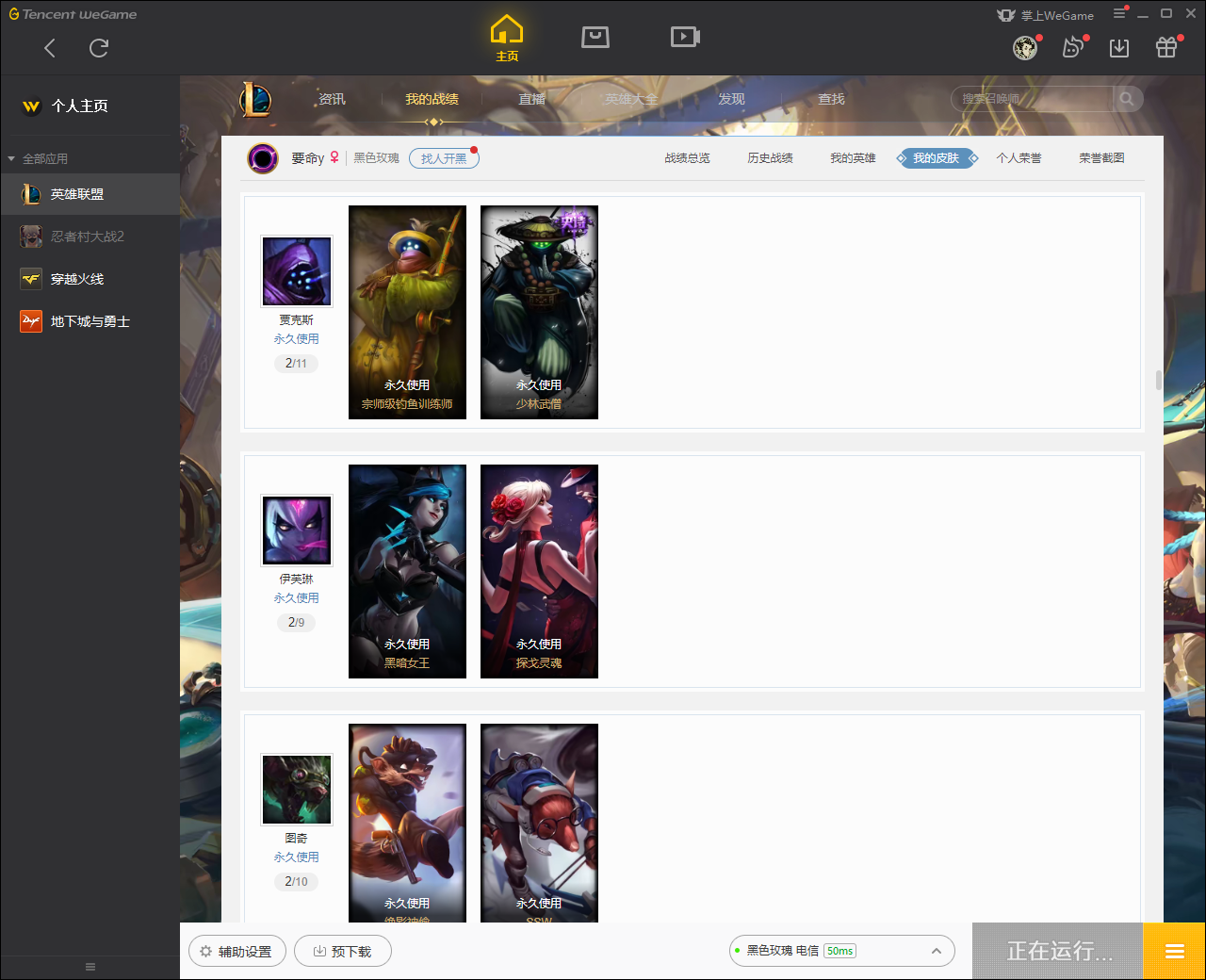Open the 探戈灵魂 skin card
The image size is (1206, 980).
pyautogui.click(x=539, y=571)
